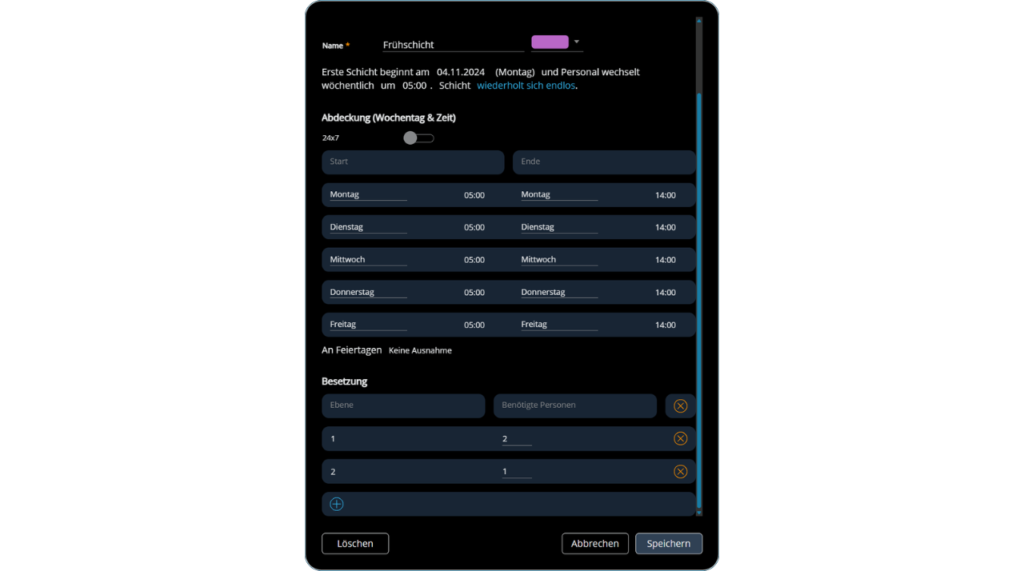
Task: Select the Montag start day field
Action: coord(368,194)
